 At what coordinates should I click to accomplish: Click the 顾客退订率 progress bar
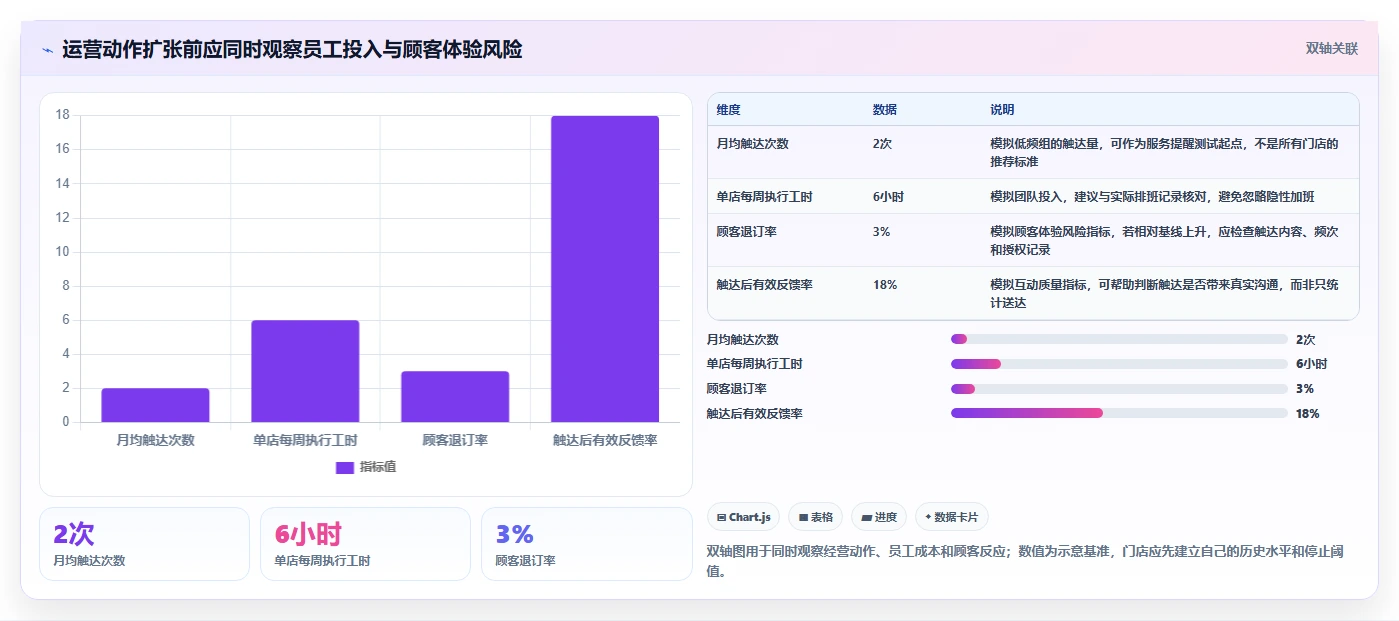coord(1119,389)
